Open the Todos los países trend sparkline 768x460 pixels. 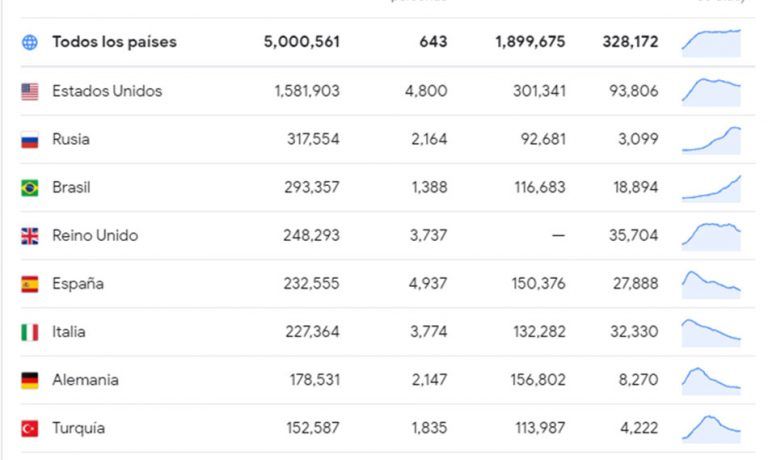coord(712,43)
